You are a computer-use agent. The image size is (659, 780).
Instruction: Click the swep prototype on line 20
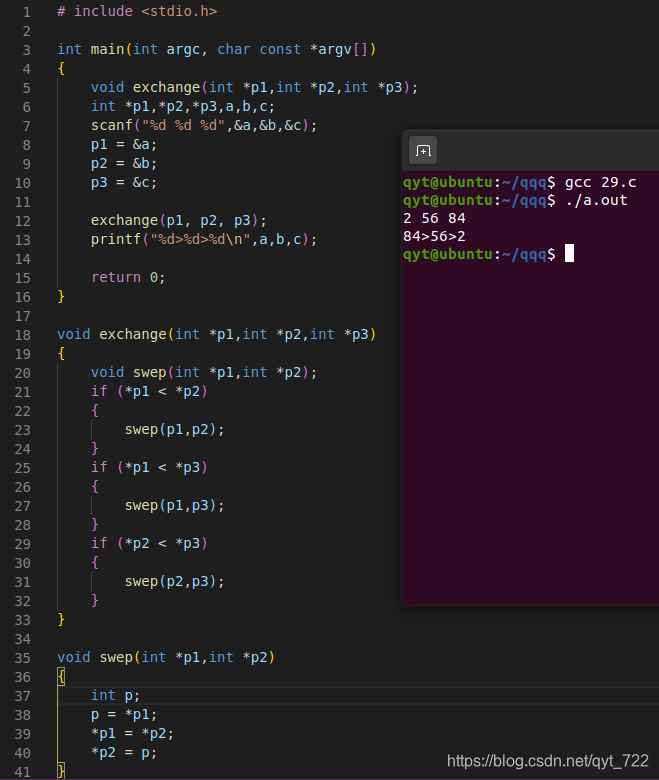(204, 372)
